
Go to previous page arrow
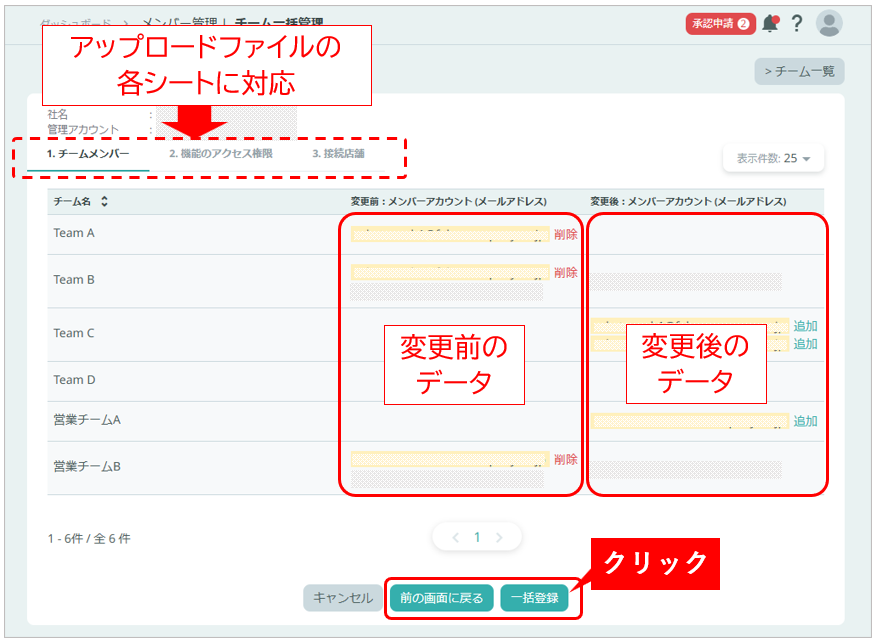point(456,538)
